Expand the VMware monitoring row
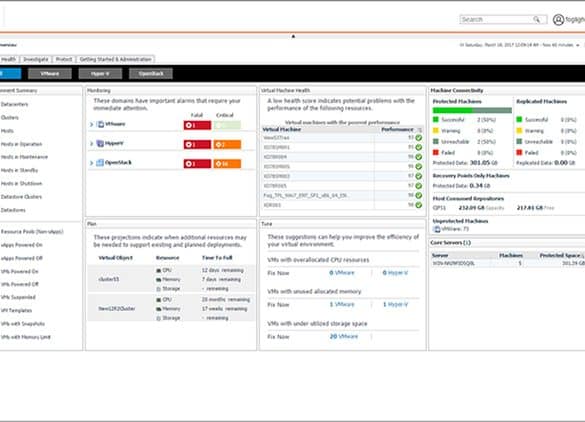This screenshot has height=422, width=585. [x=91, y=124]
